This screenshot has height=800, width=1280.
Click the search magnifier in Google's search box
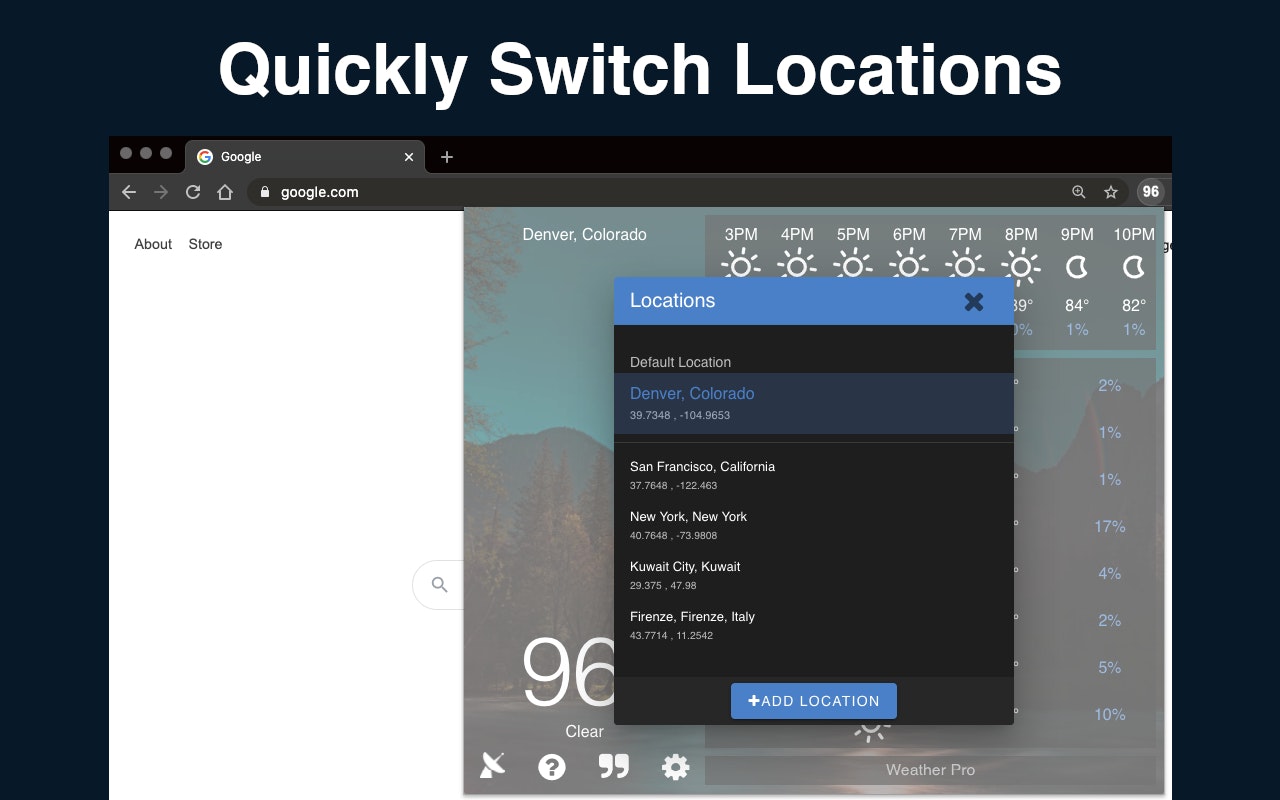[x=439, y=585]
